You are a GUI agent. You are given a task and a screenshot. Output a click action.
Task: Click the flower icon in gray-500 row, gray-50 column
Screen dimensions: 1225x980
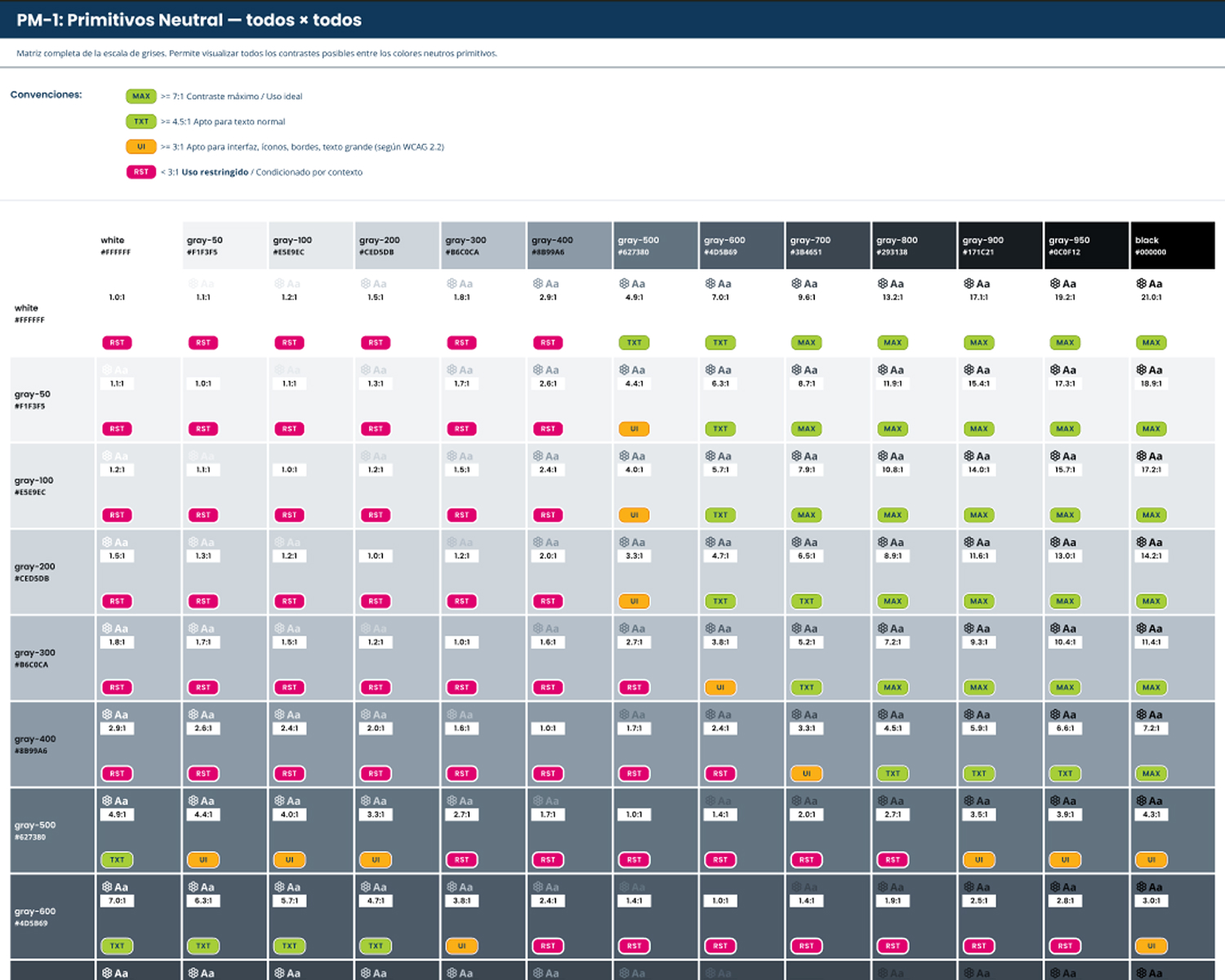[194, 801]
